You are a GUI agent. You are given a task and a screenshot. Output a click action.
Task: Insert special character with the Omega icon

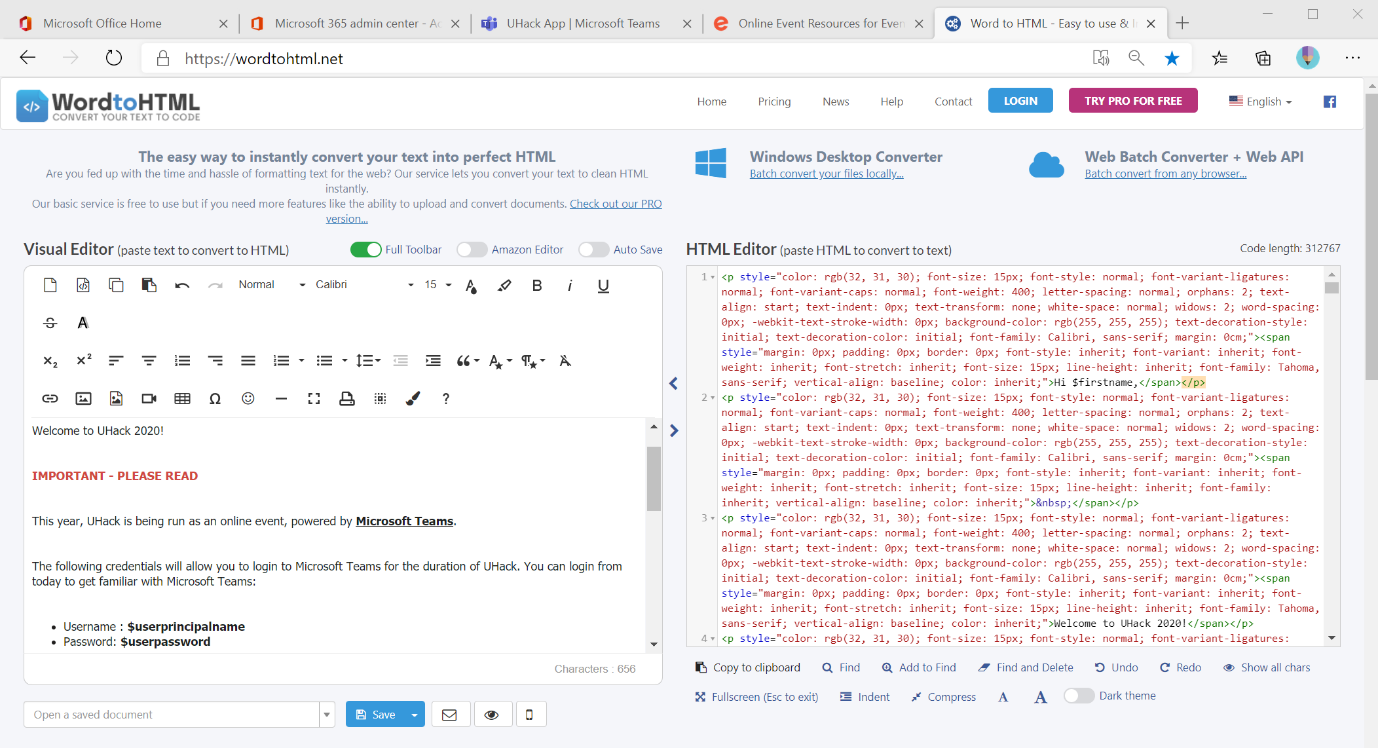pos(215,399)
